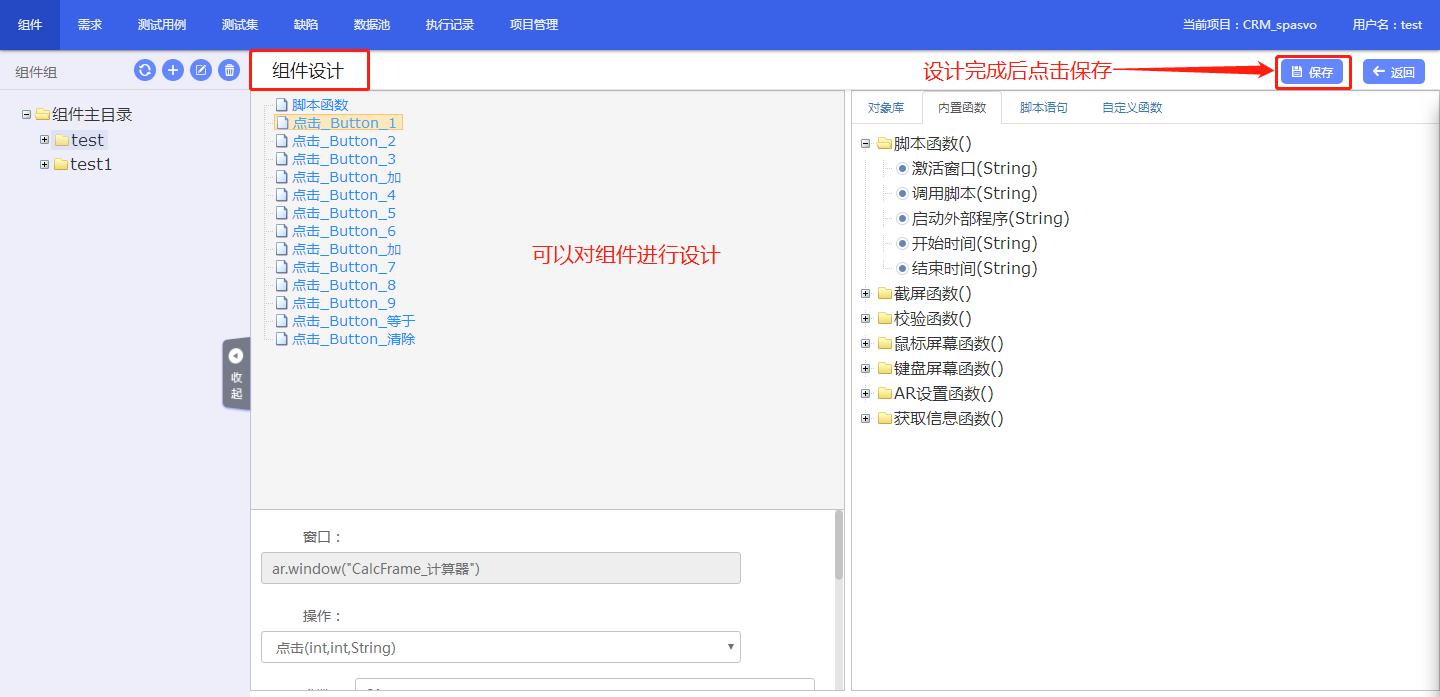The image size is (1440, 697).
Task: Click the 脚本函数 file icon in the step list
Action: coord(282,105)
